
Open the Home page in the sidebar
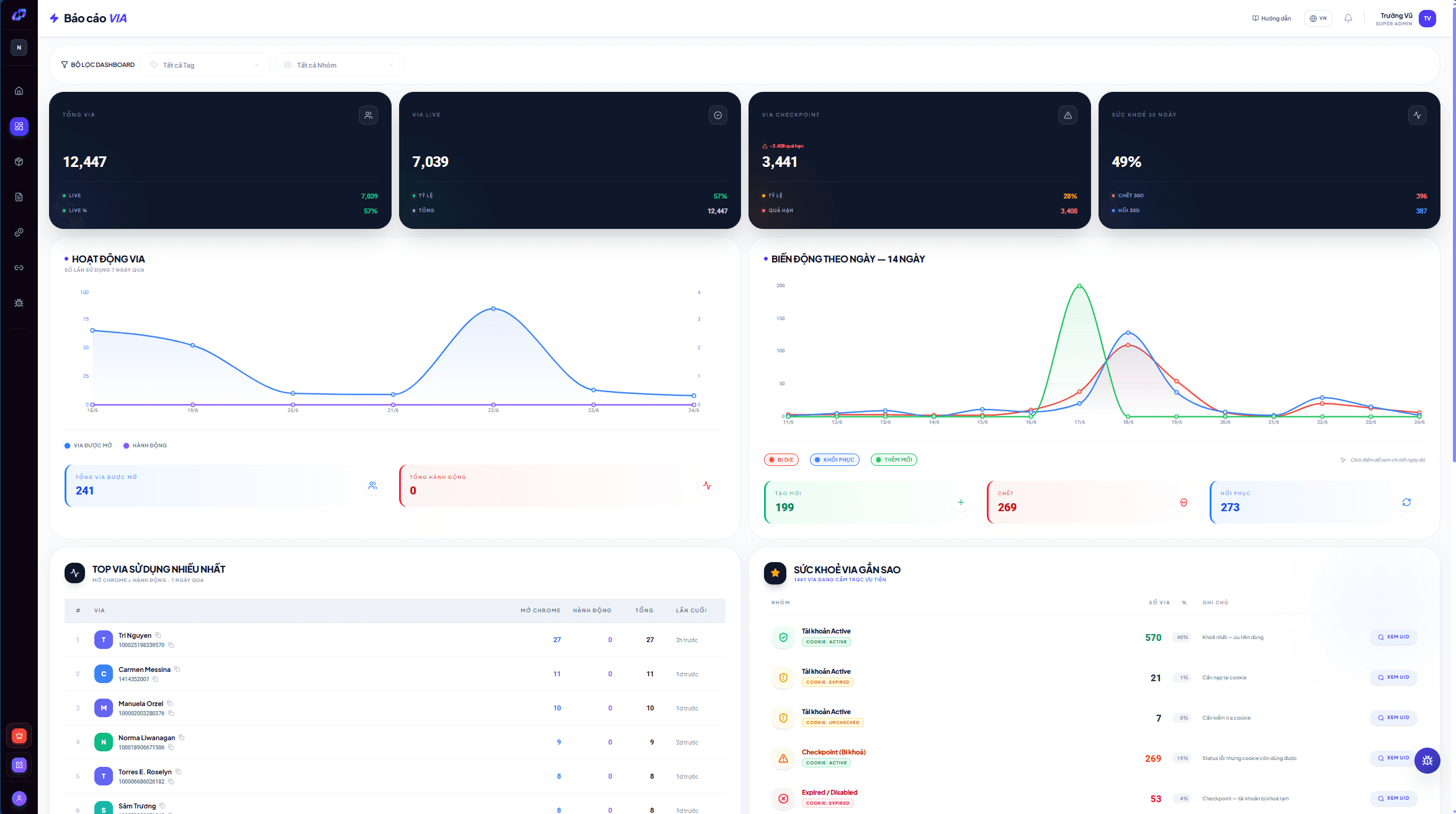pyautogui.click(x=19, y=91)
